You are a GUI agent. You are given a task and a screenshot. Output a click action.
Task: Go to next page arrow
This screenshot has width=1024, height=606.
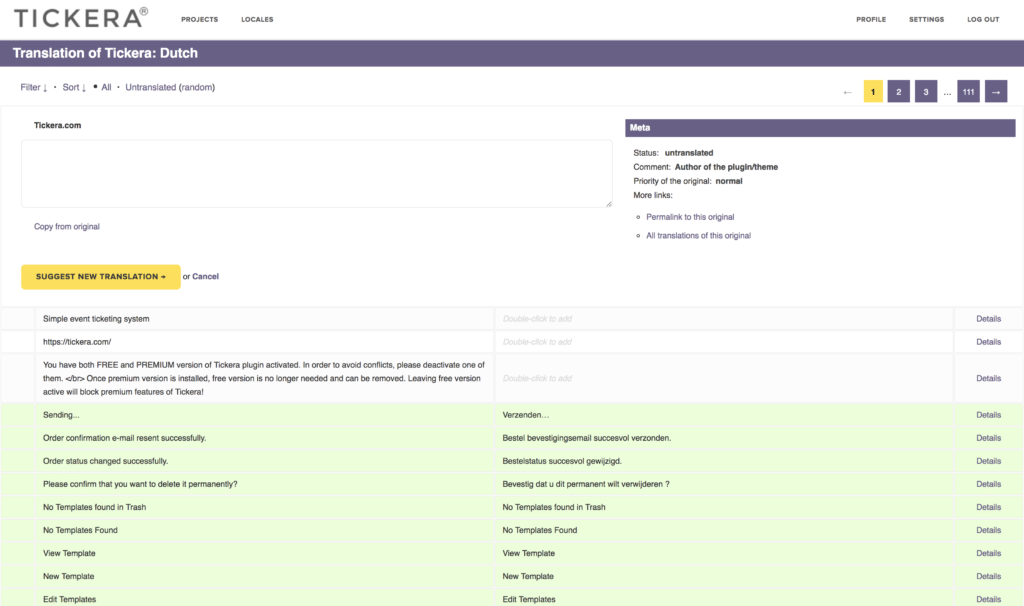[996, 91]
